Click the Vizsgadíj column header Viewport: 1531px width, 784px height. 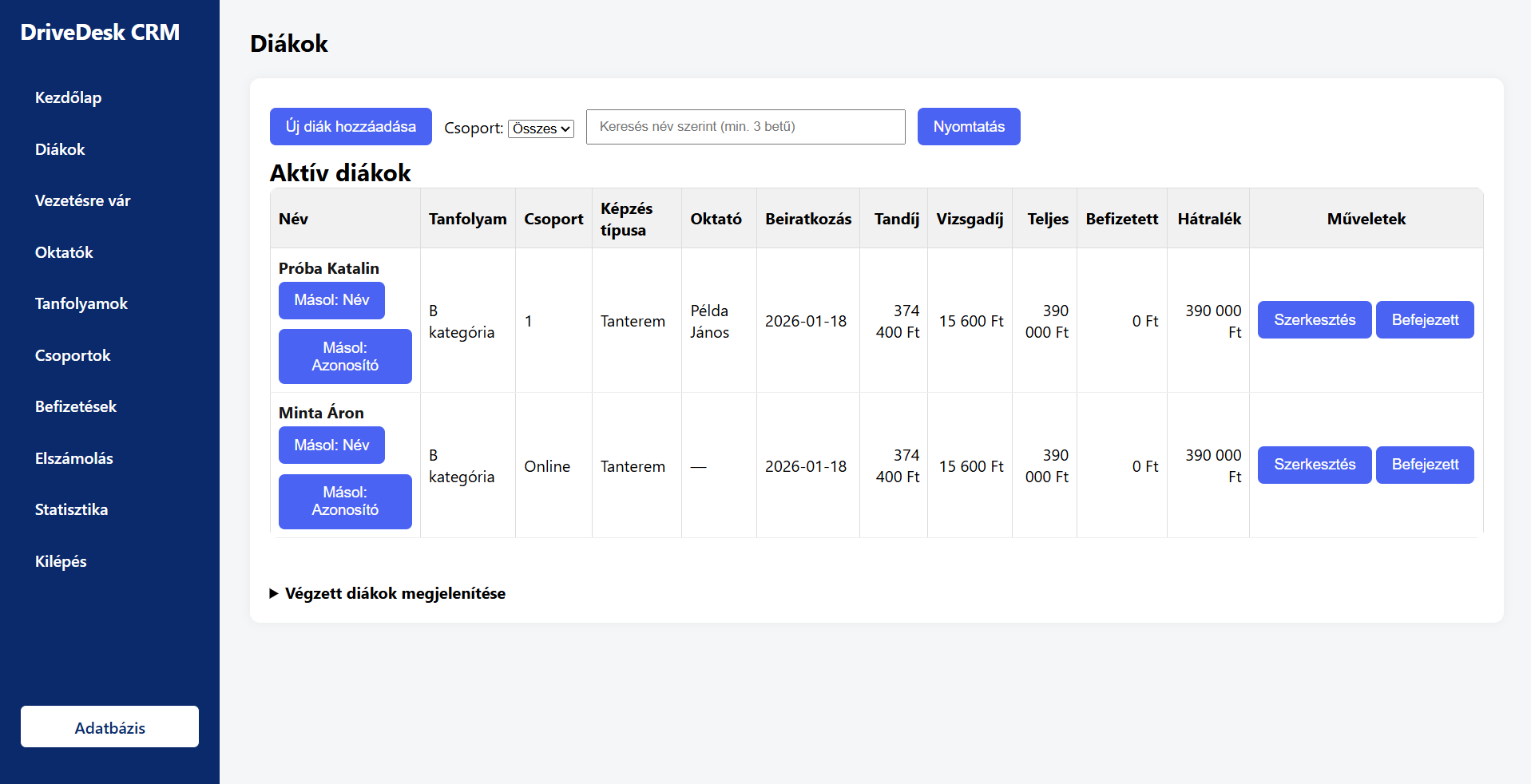click(970, 219)
